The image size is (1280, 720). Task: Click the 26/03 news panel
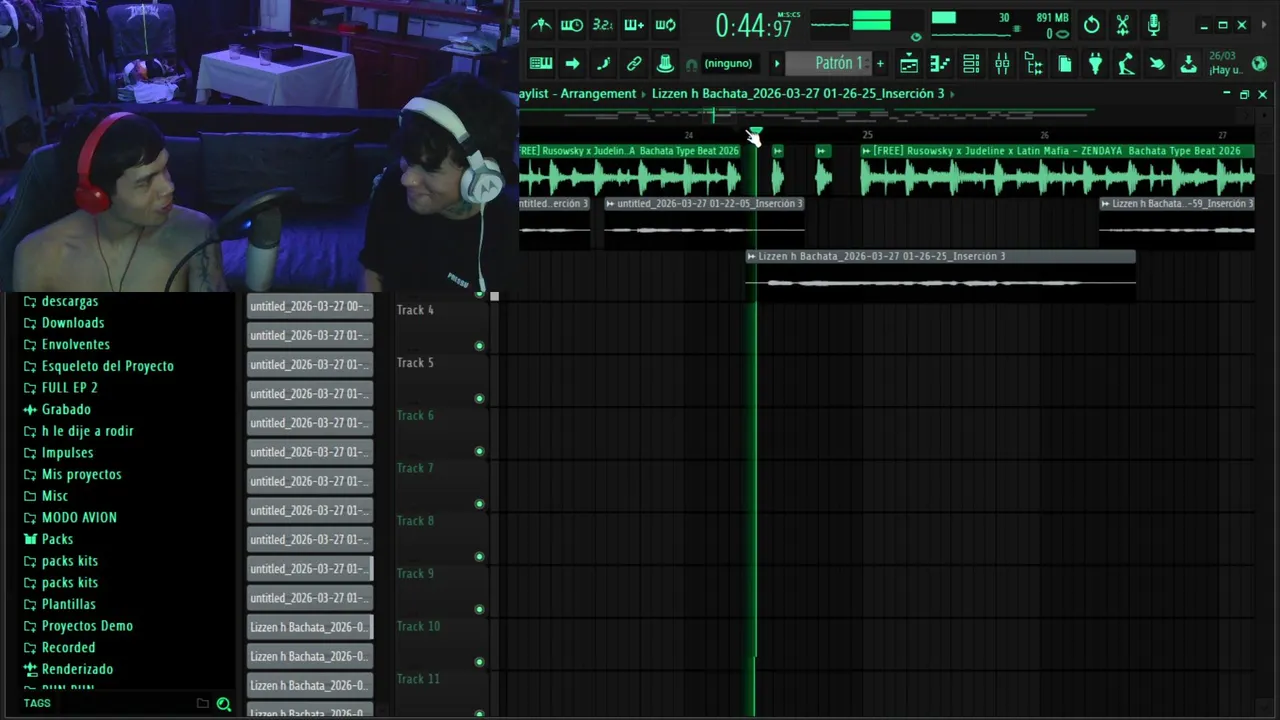coord(1226,64)
